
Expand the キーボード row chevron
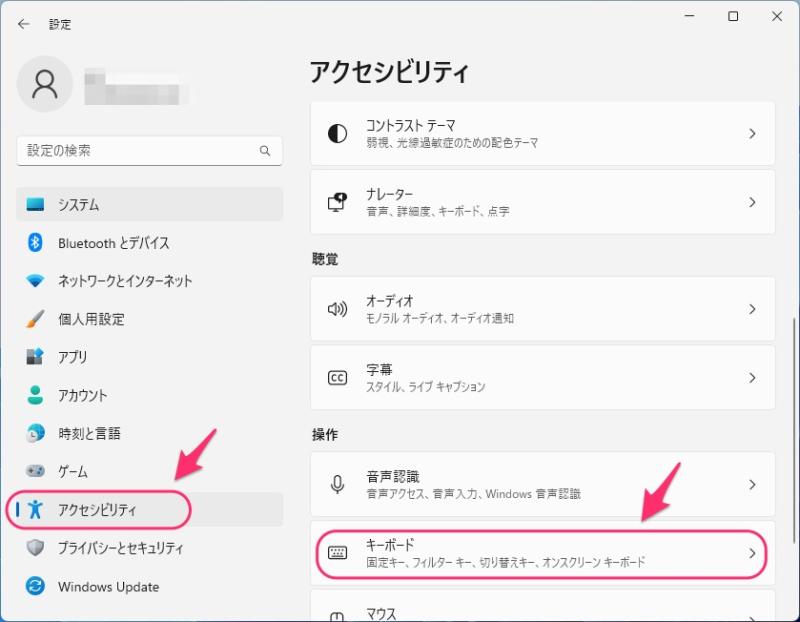(752, 553)
